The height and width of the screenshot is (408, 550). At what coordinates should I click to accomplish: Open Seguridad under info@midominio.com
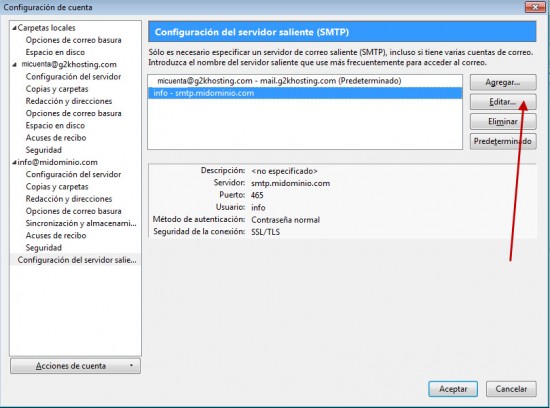click(x=43, y=248)
